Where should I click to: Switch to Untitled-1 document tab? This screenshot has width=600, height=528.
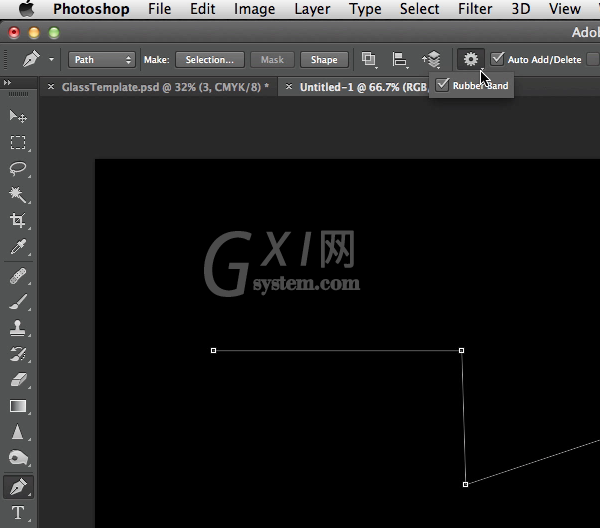364,87
